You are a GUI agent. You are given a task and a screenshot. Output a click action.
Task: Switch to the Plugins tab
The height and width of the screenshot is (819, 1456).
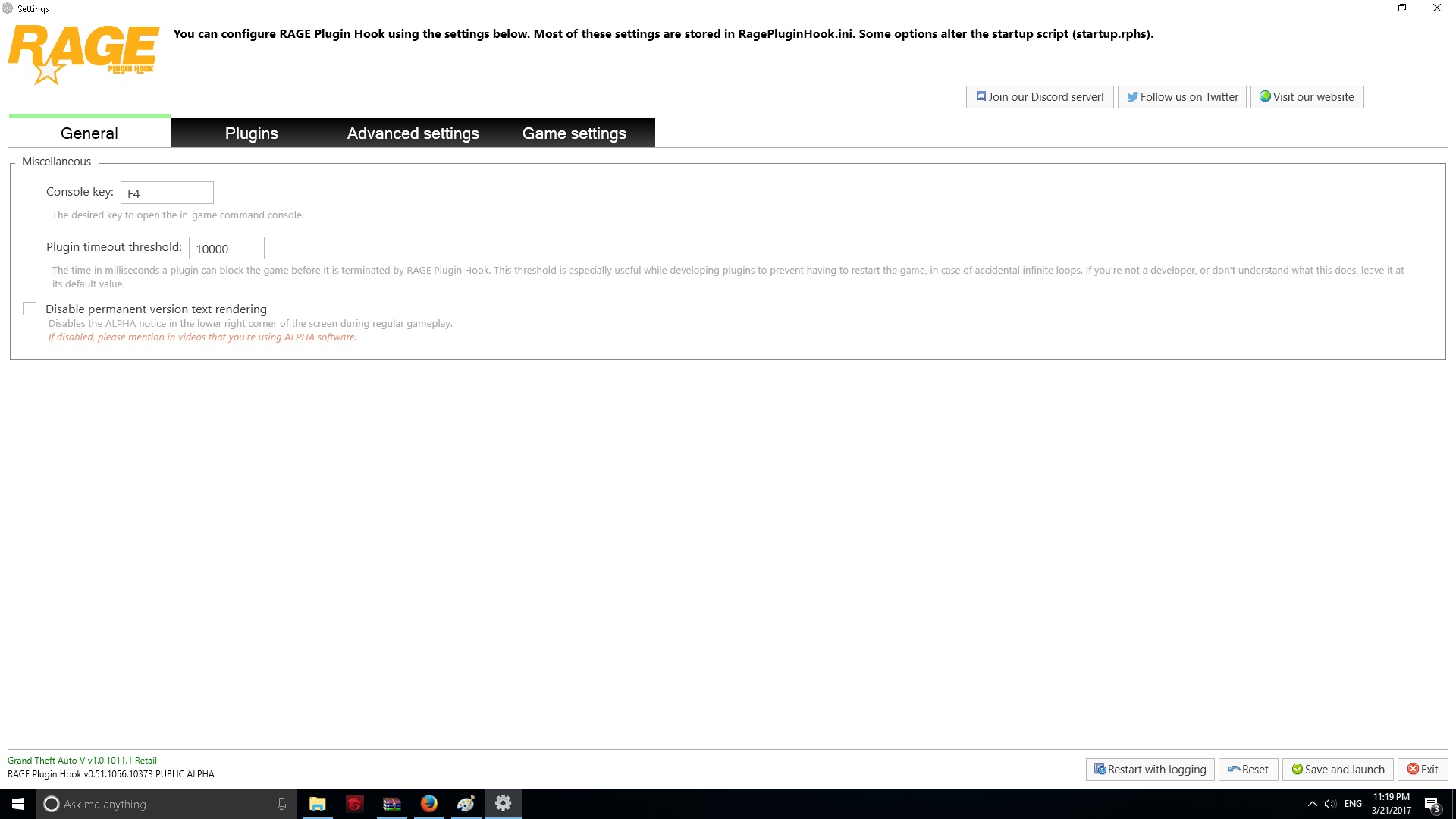point(251,133)
